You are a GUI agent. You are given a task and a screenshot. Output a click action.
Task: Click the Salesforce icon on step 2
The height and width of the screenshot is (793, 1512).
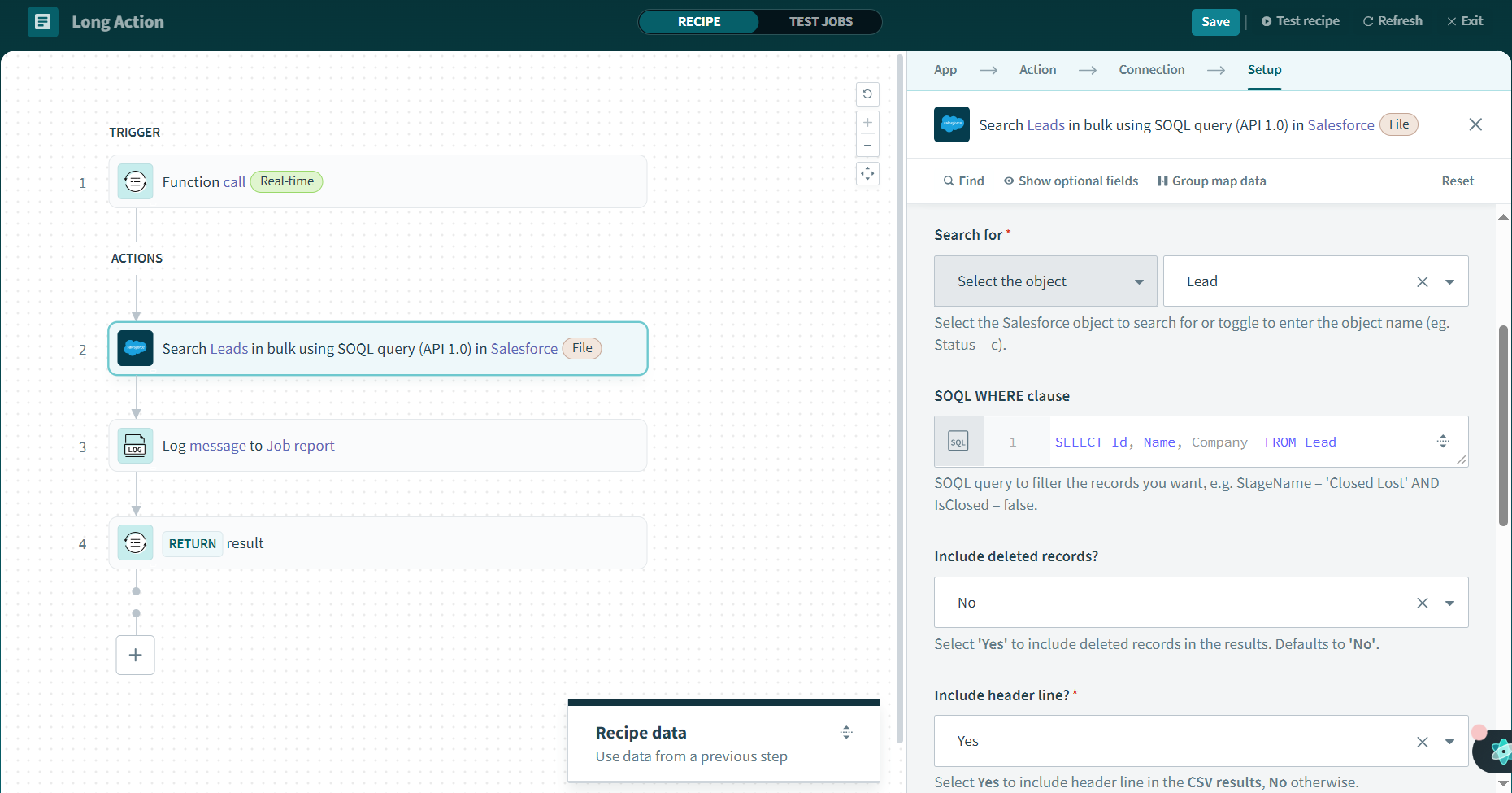coord(135,348)
